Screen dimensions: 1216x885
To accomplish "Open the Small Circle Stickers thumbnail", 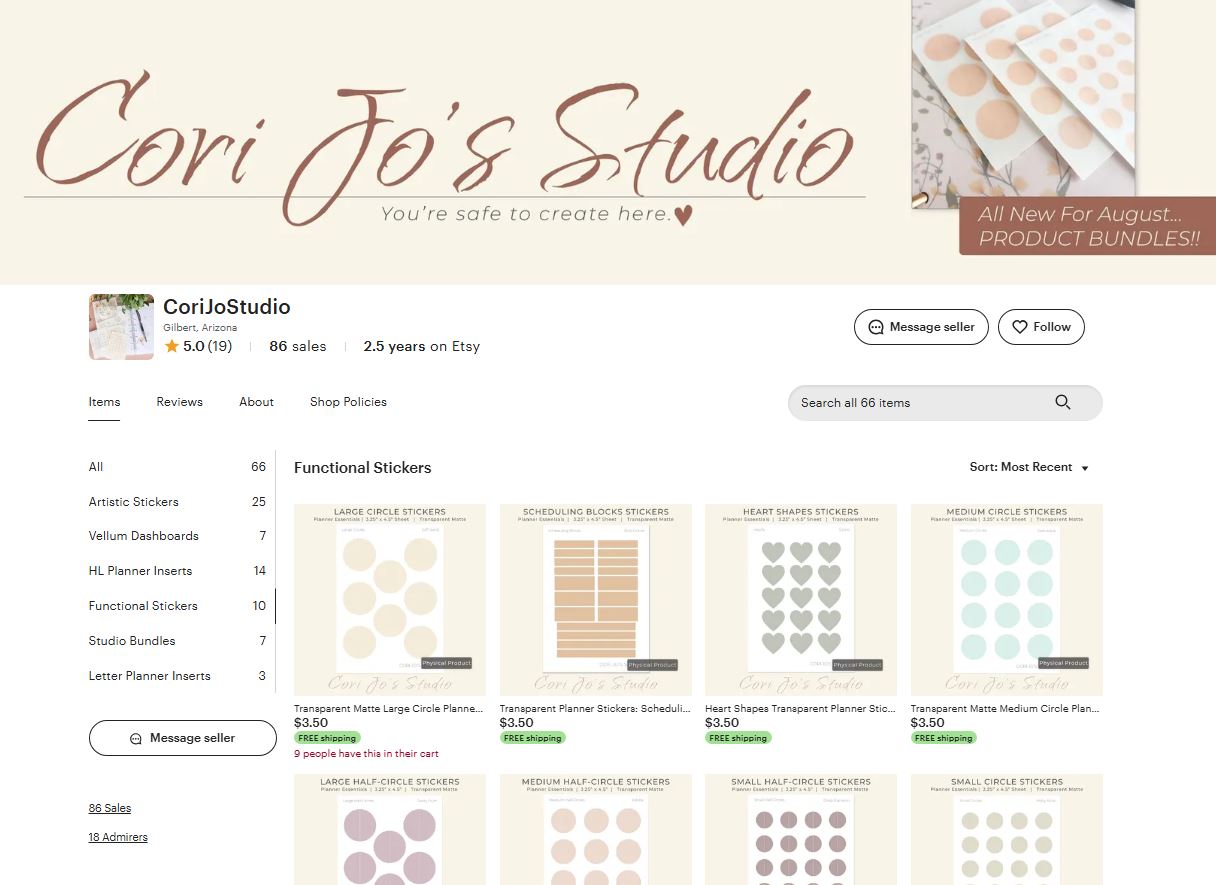I will click(x=1007, y=829).
